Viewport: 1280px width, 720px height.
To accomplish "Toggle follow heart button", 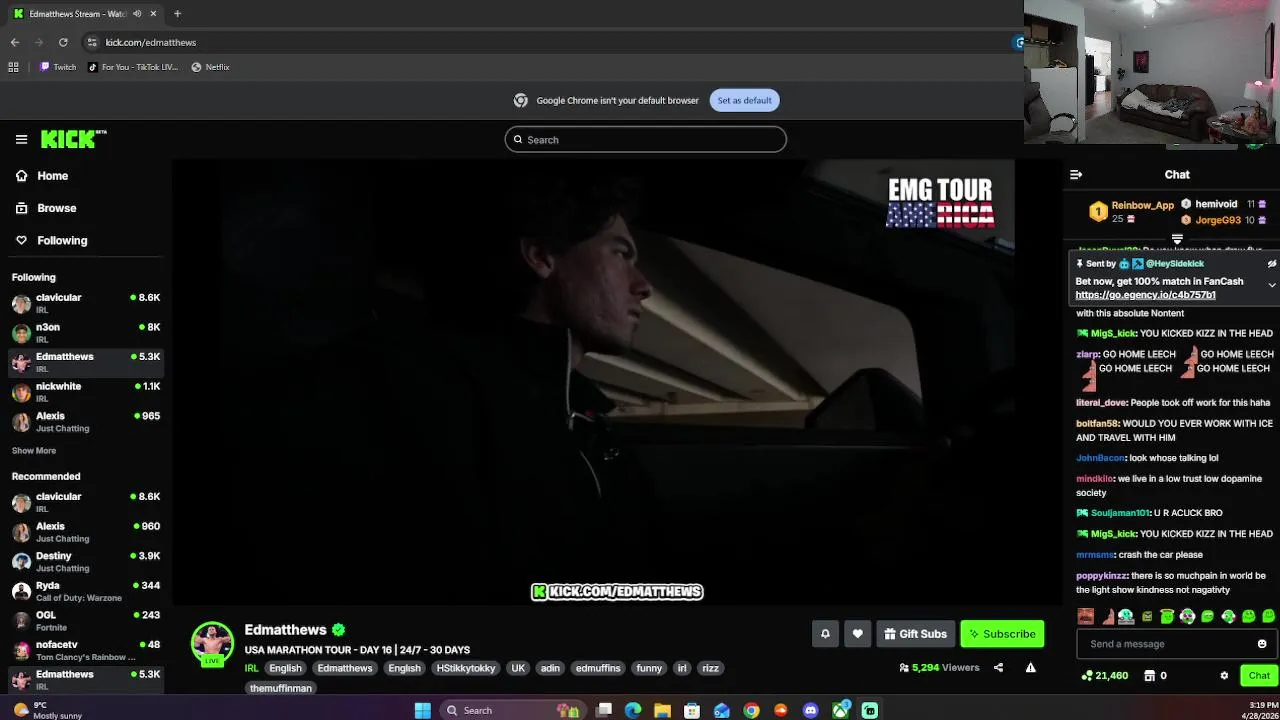I will (857, 634).
